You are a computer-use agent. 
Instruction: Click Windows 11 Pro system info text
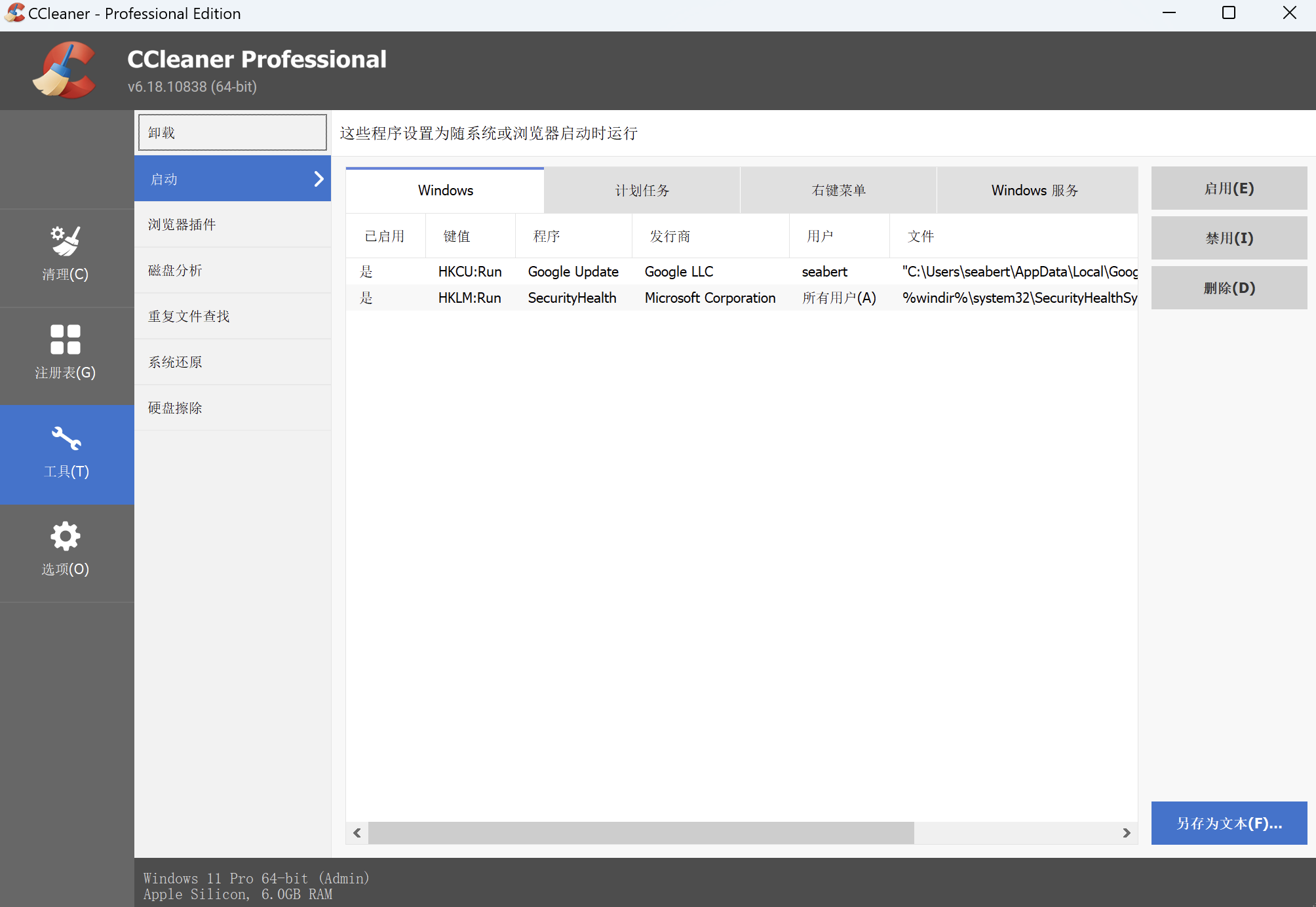click(x=256, y=878)
